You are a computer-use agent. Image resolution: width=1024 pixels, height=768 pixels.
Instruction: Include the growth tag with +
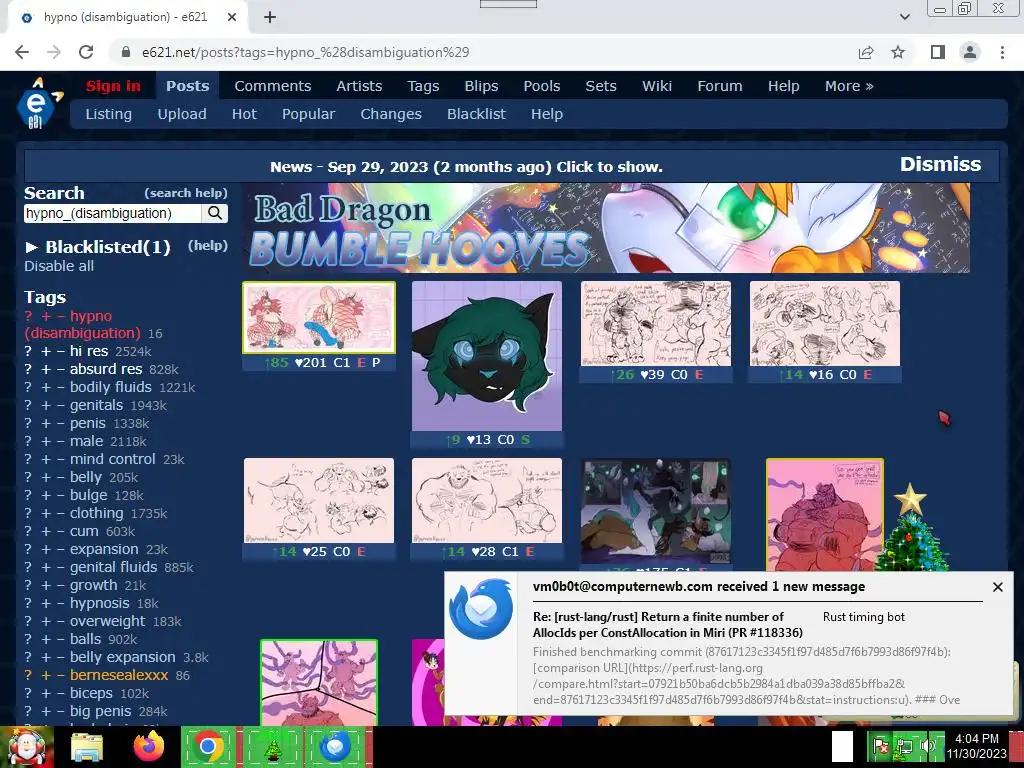(x=46, y=586)
